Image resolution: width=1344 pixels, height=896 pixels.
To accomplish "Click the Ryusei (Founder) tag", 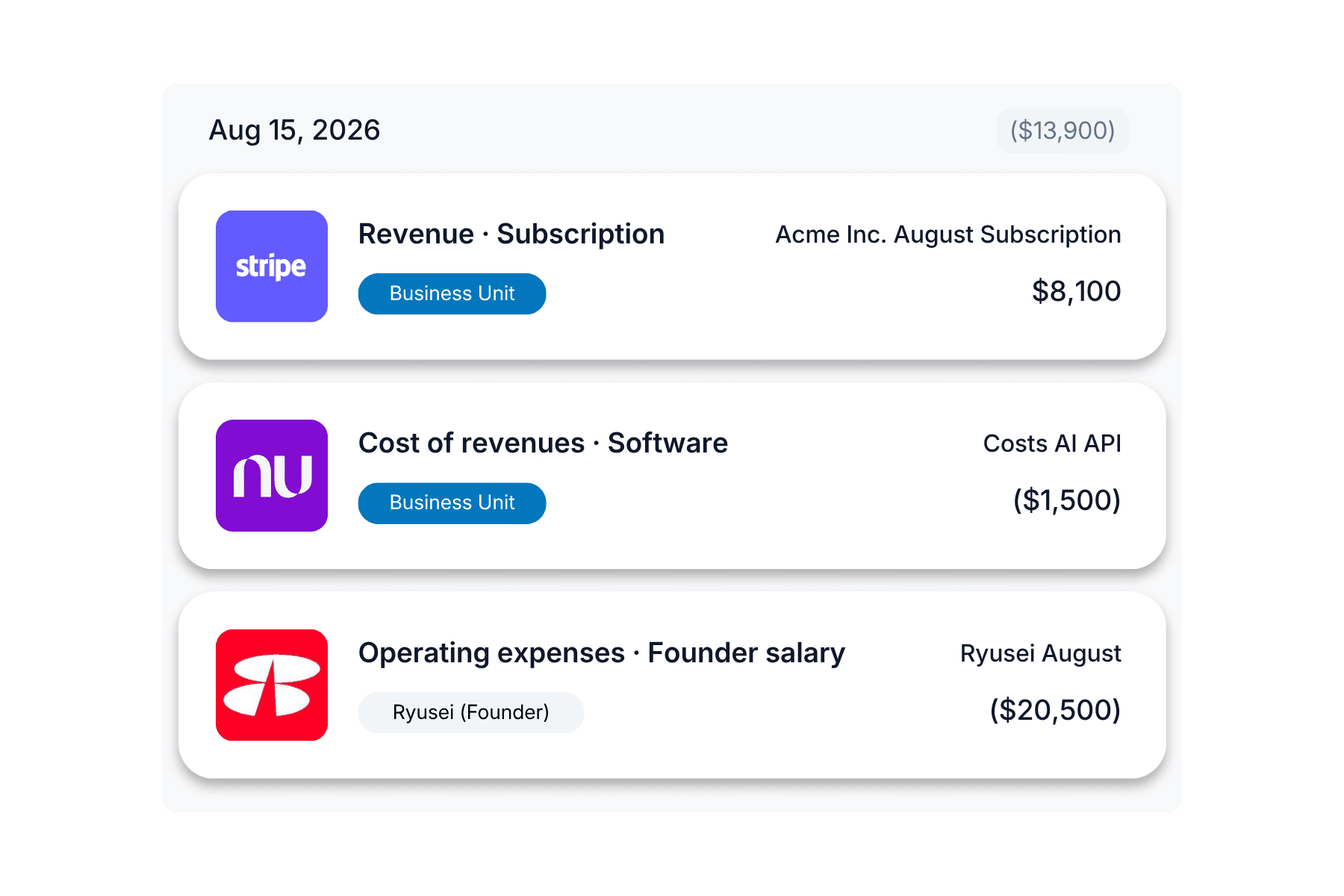I will tap(471, 712).
